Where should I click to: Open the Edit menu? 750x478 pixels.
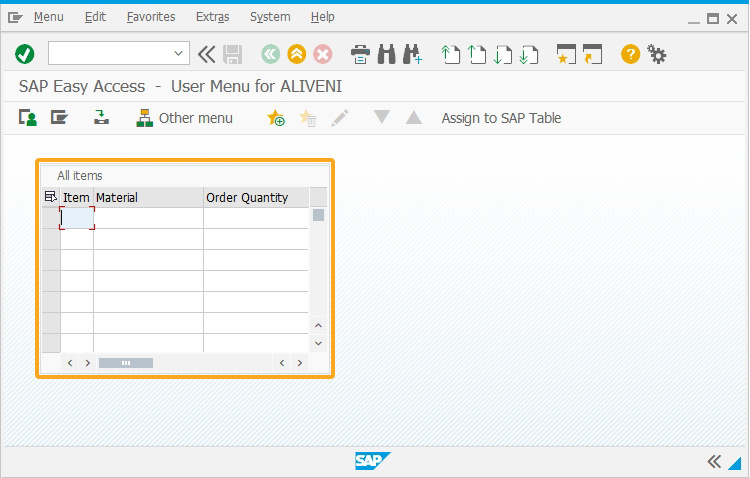[95, 17]
